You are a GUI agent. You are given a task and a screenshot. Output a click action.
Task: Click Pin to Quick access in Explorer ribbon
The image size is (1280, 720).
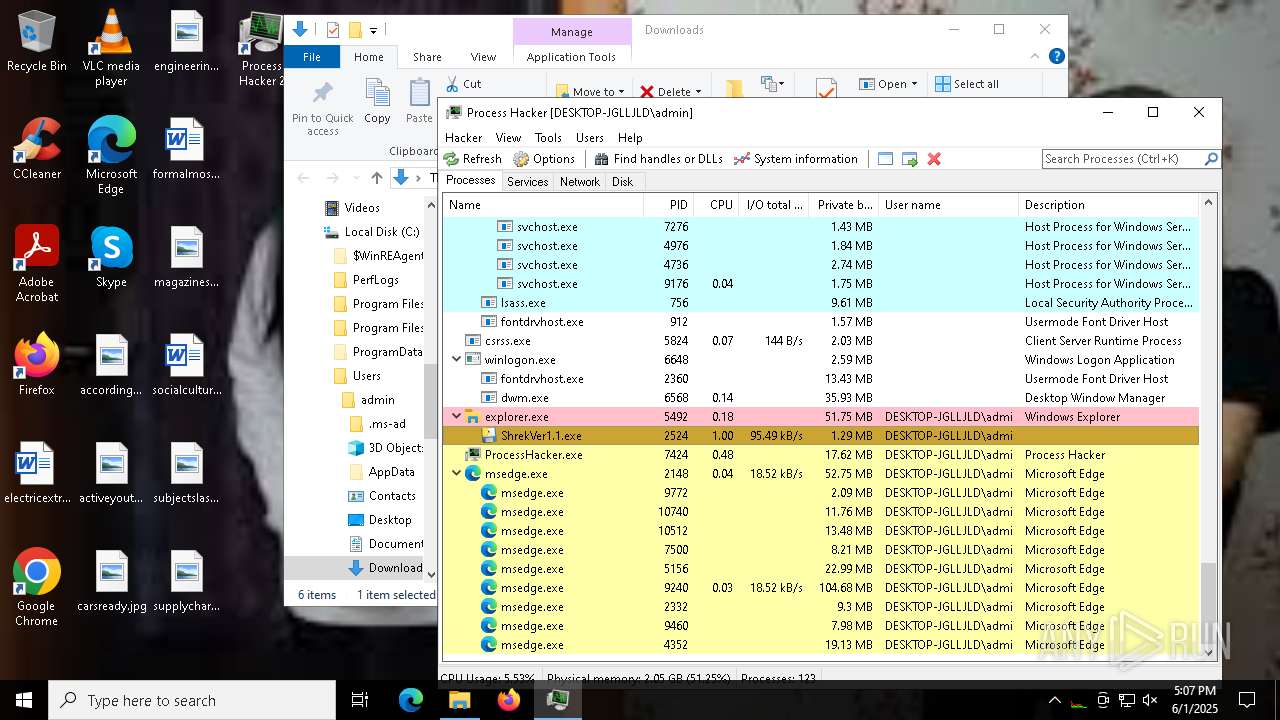click(322, 108)
